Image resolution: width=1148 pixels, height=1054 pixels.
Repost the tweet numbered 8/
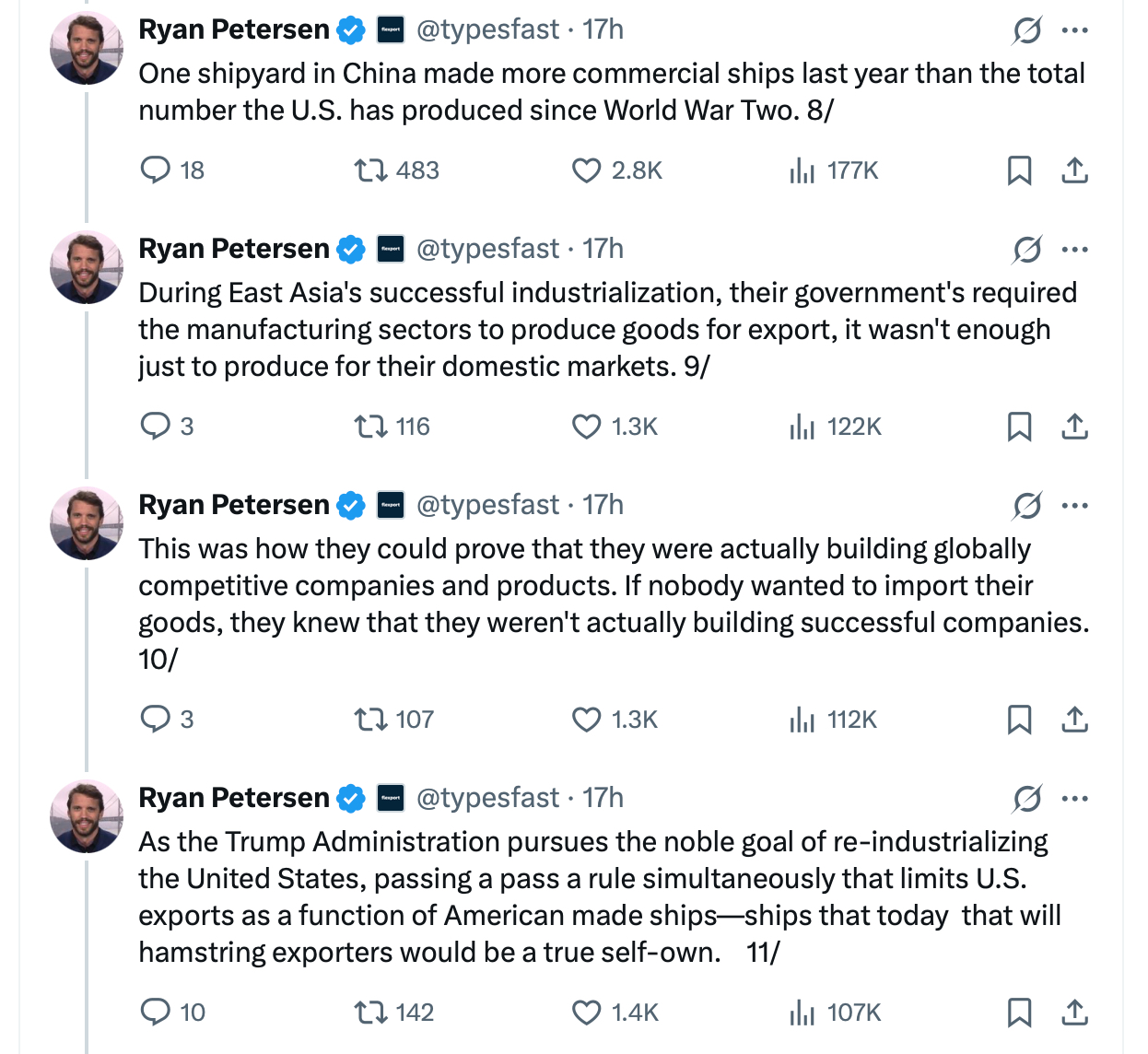[x=370, y=170]
